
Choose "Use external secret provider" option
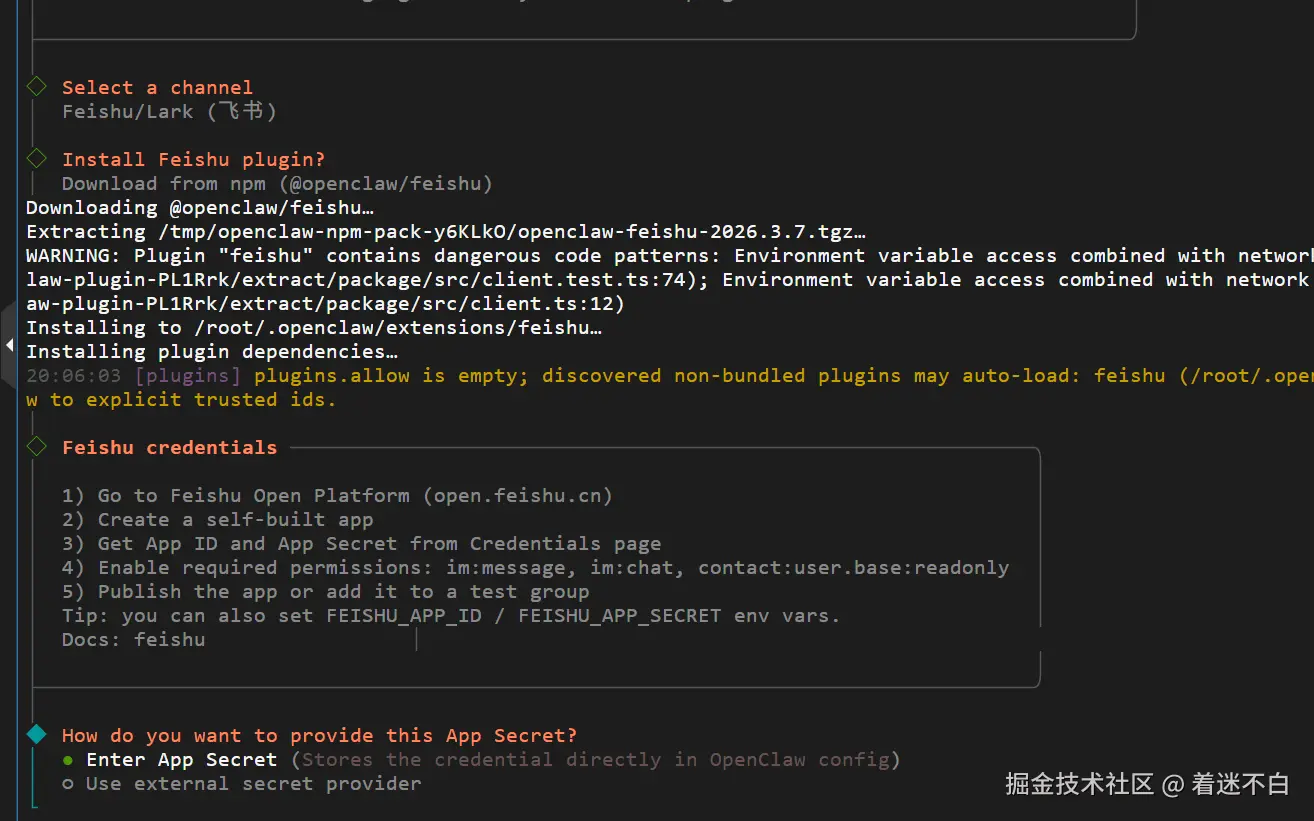pos(253,784)
